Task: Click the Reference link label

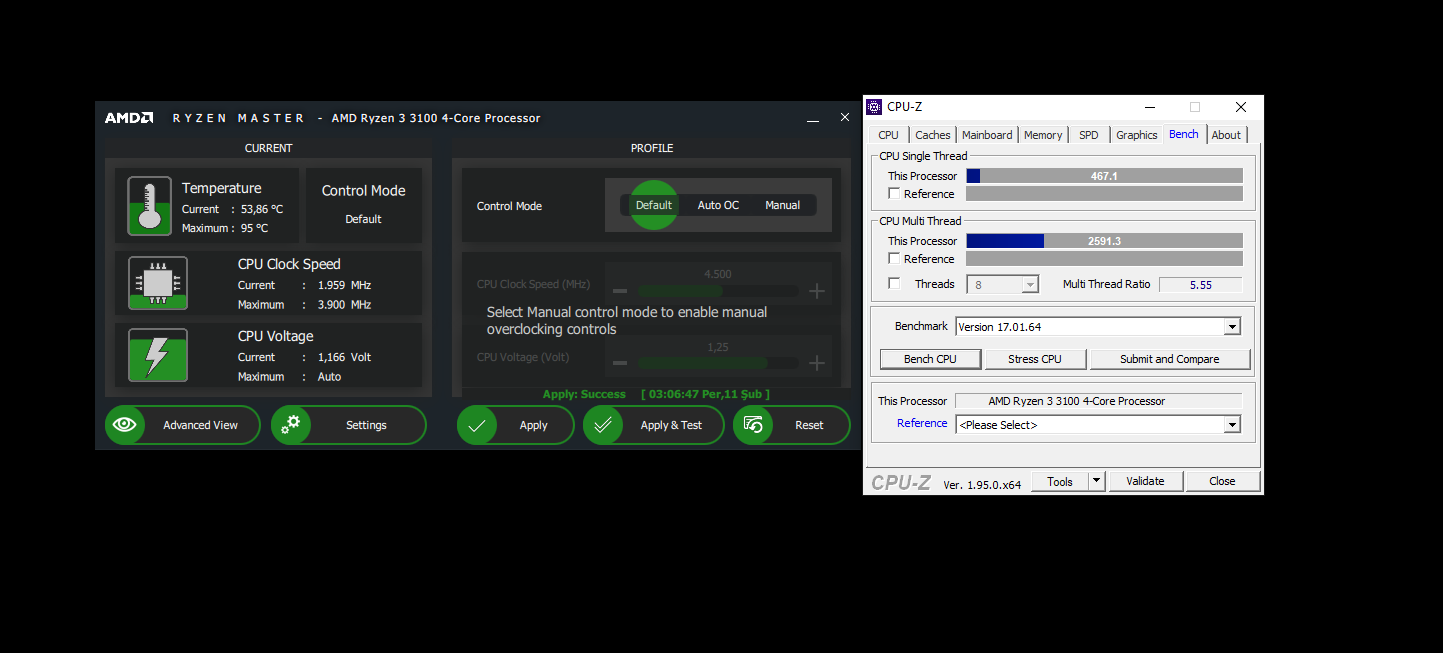Action: click(922, 423)
